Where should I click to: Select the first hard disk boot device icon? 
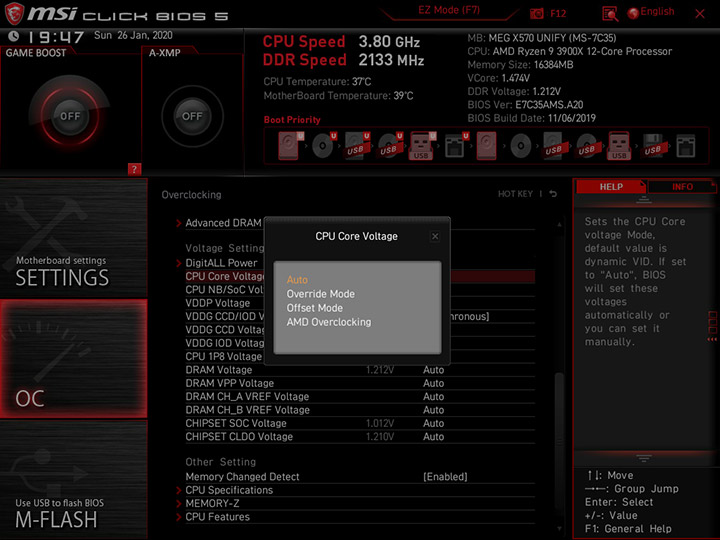pyautogui.click(x=291, y=146)
